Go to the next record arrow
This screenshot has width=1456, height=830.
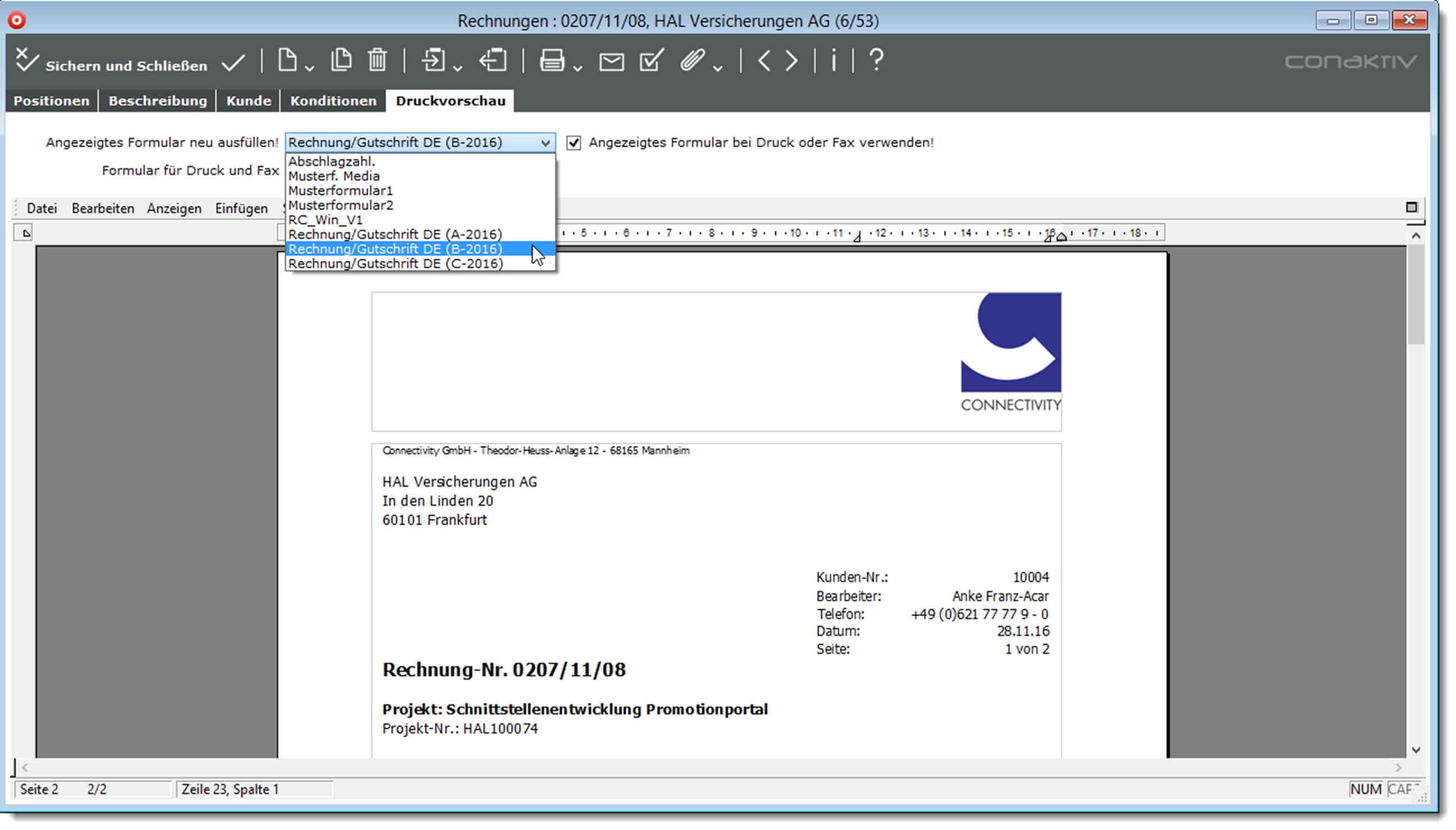click(x=791, y=61)
